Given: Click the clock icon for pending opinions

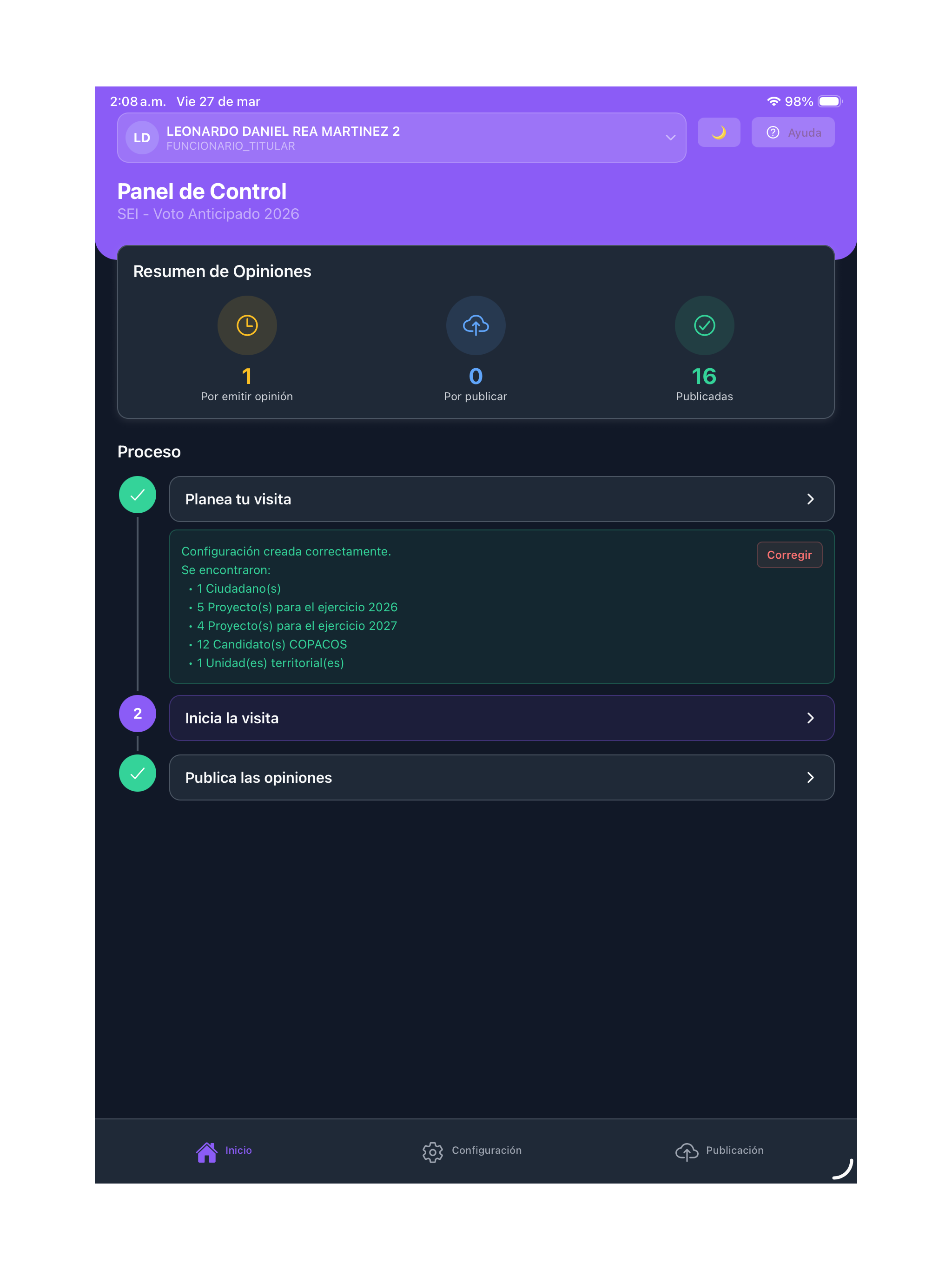Looking at the screenshot, I should (247, 325).
